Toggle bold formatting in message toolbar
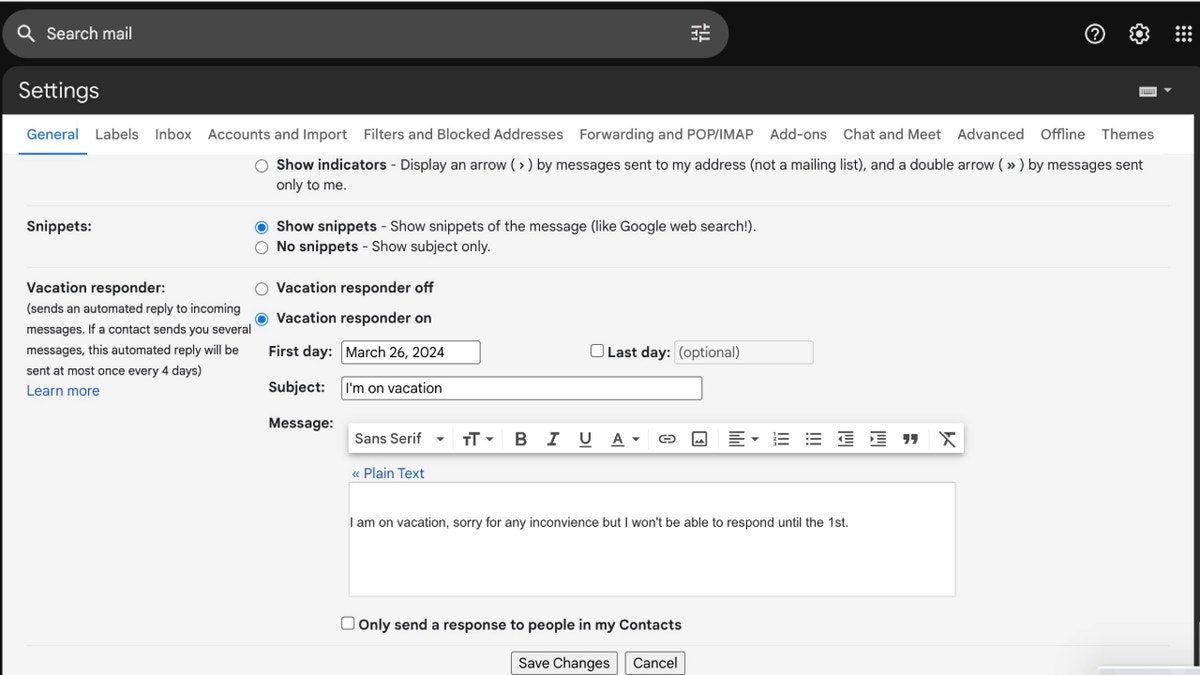 click(x=520, y=439)
